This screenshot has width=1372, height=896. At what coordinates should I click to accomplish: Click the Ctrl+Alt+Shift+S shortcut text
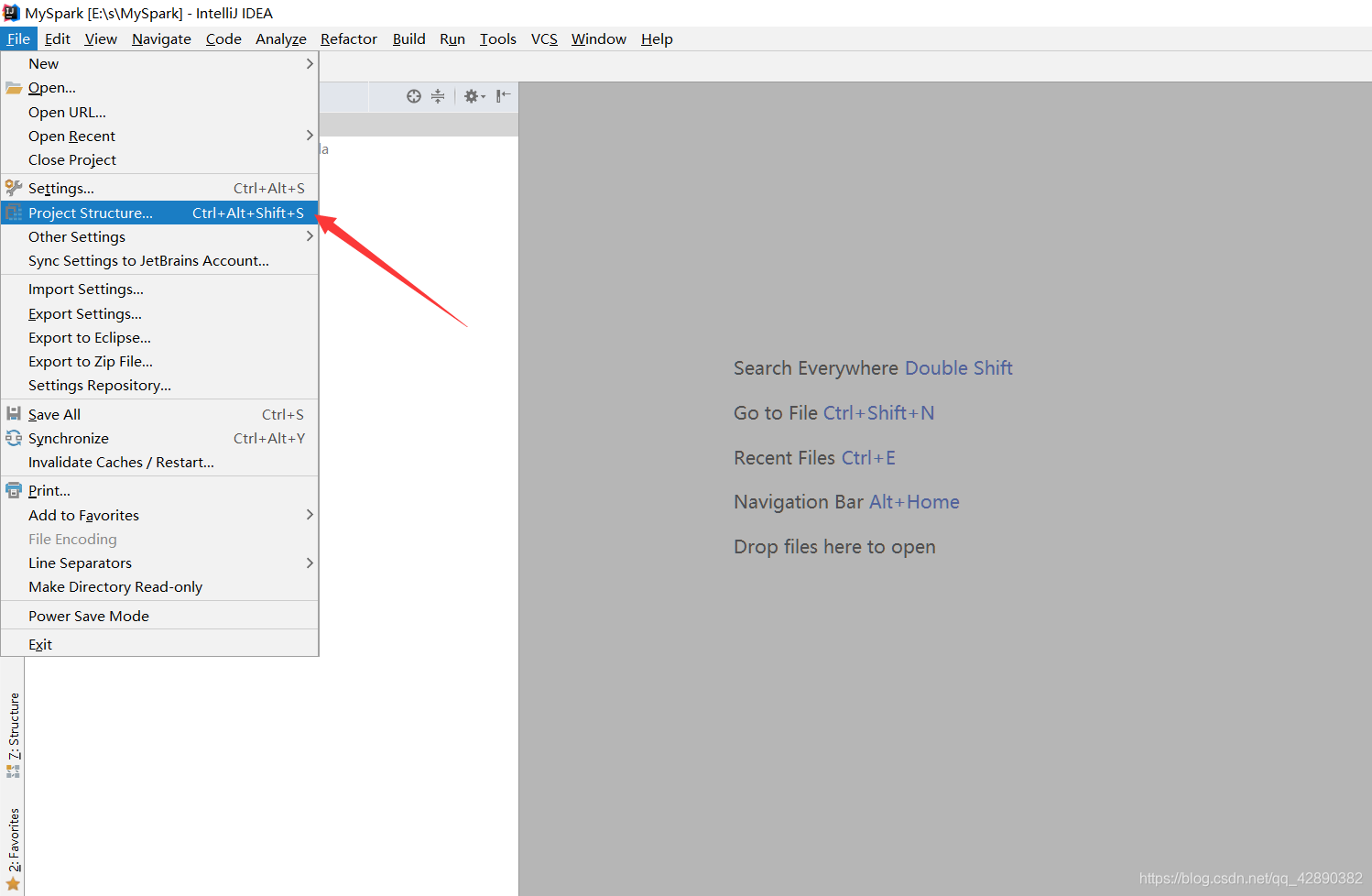tap(248, 213)
